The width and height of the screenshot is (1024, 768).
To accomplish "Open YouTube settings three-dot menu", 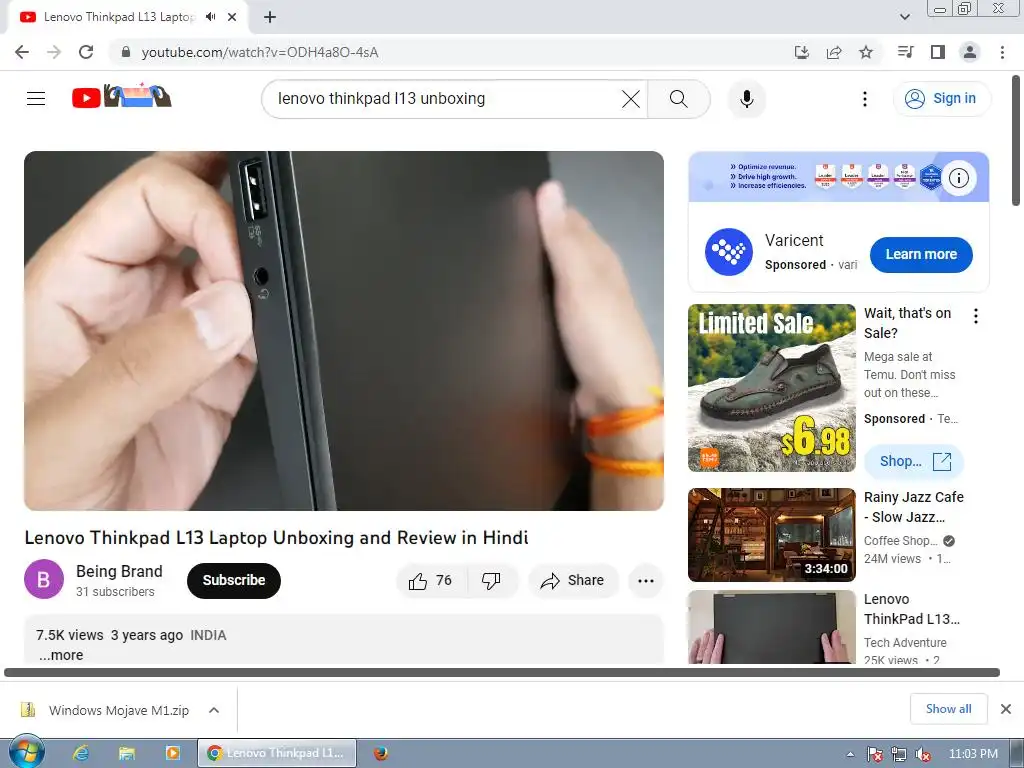I will click(865, 99).
